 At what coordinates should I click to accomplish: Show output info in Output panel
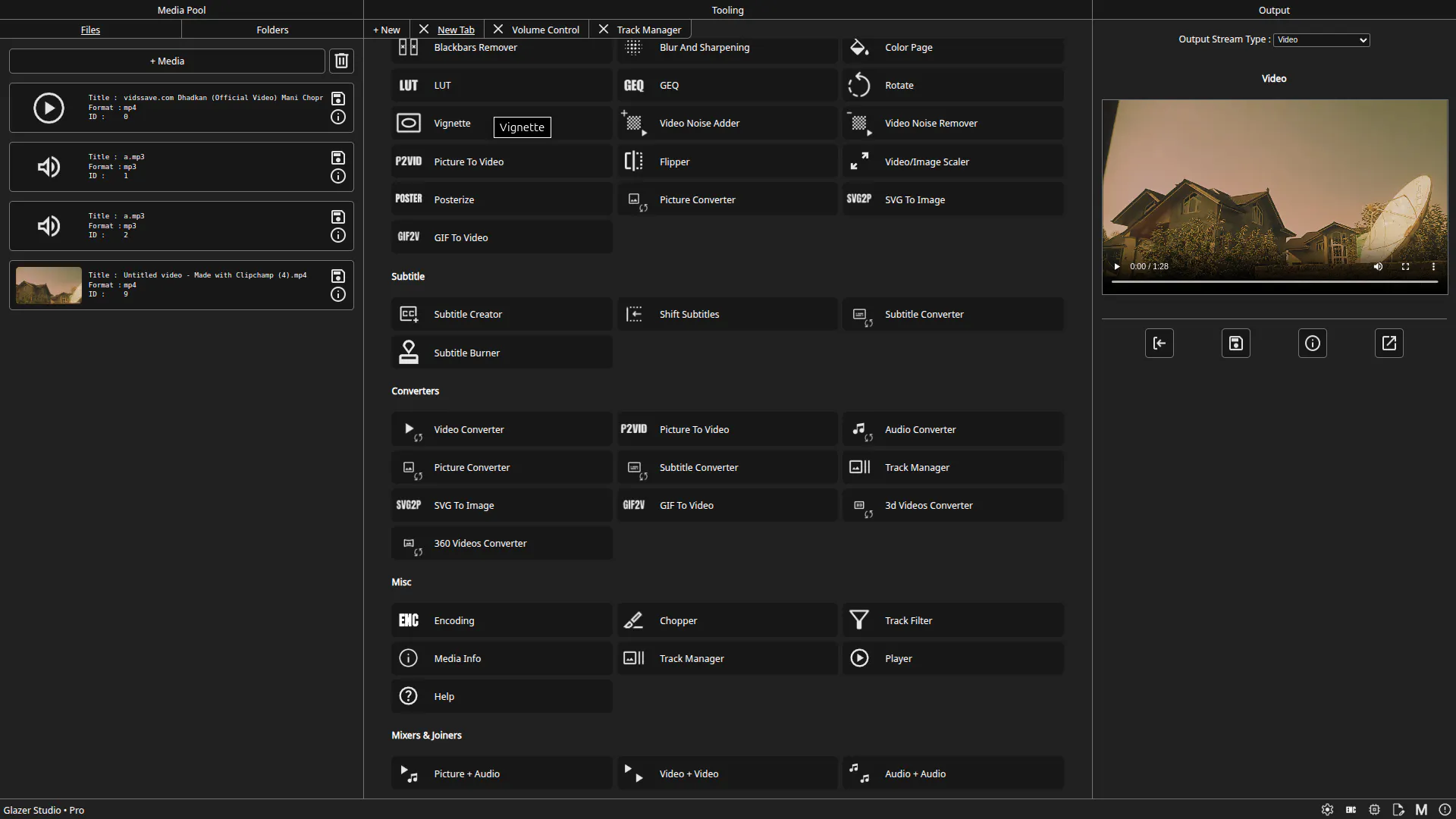pos(1313,343)
